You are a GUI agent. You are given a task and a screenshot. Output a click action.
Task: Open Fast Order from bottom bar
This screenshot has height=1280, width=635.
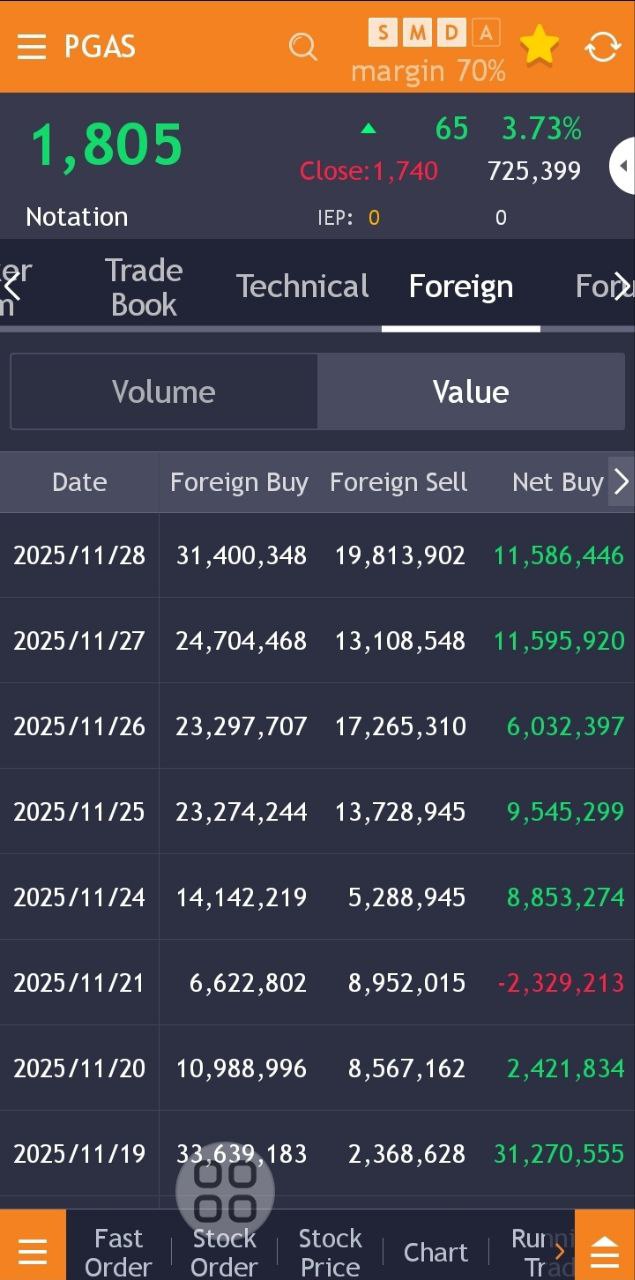pyautogui.click(x=118, y=1252)
